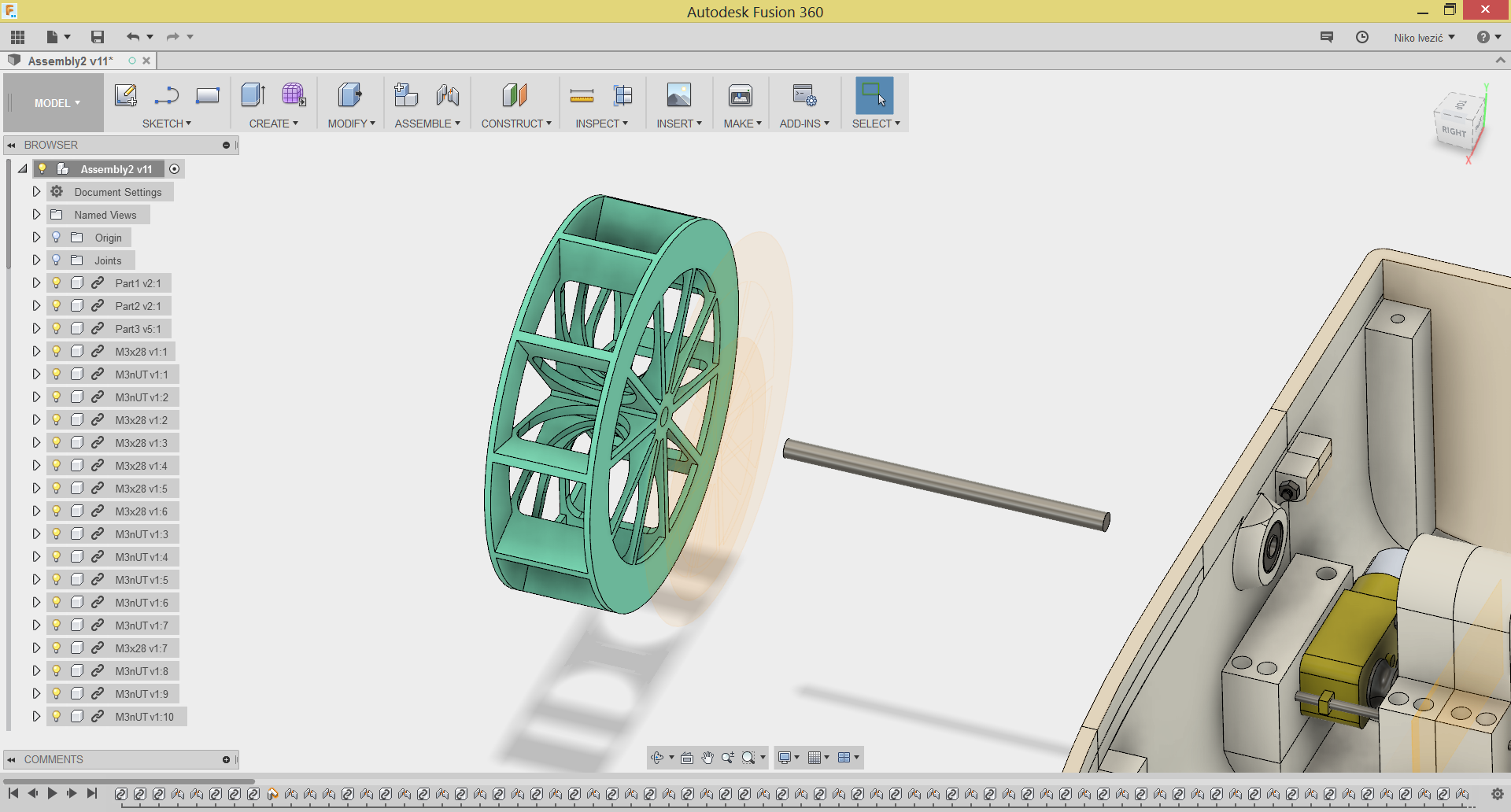Toggle the activate radio button for Assembly2 v11
Viewport: 1511px width, 812px height.
(175, 169)
